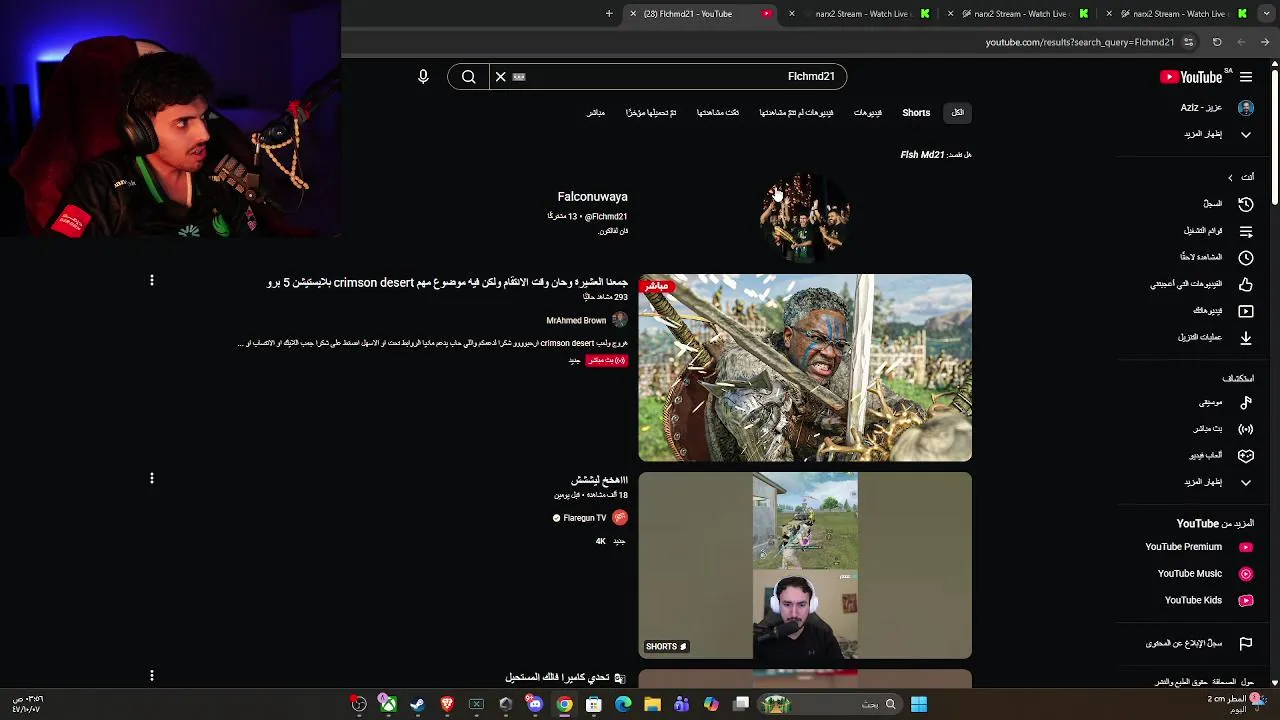Go forward with browser forward arrow
This screenshot has width=1280, height=720.
tap(1241, 42)
